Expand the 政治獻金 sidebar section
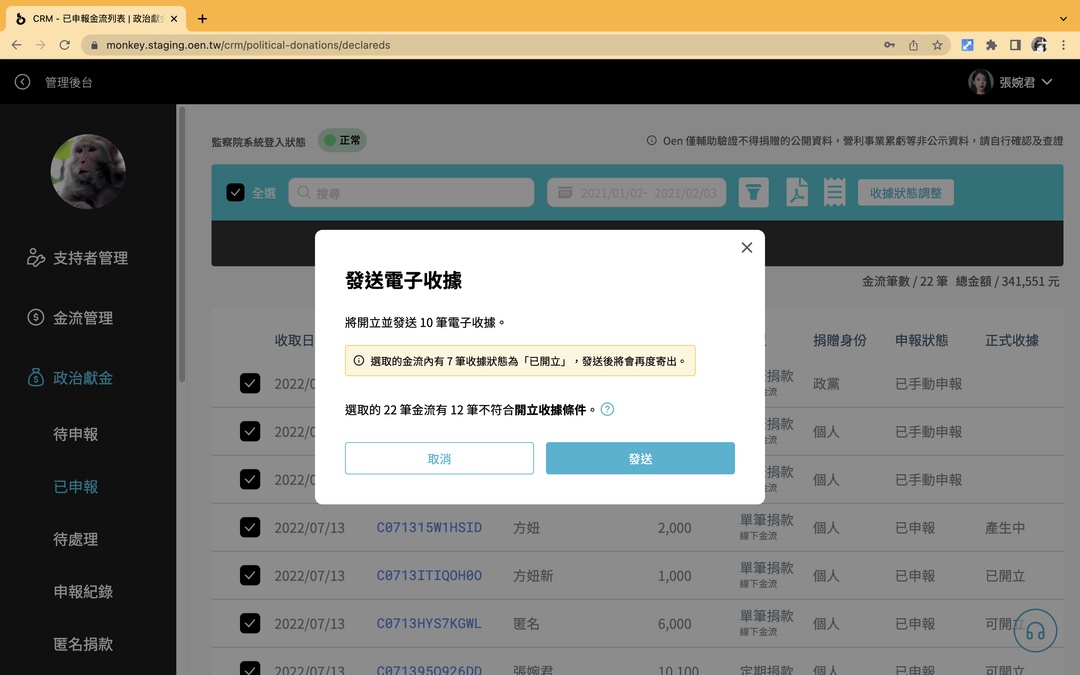Screen dimensions: 1080x675 [83, 378]
